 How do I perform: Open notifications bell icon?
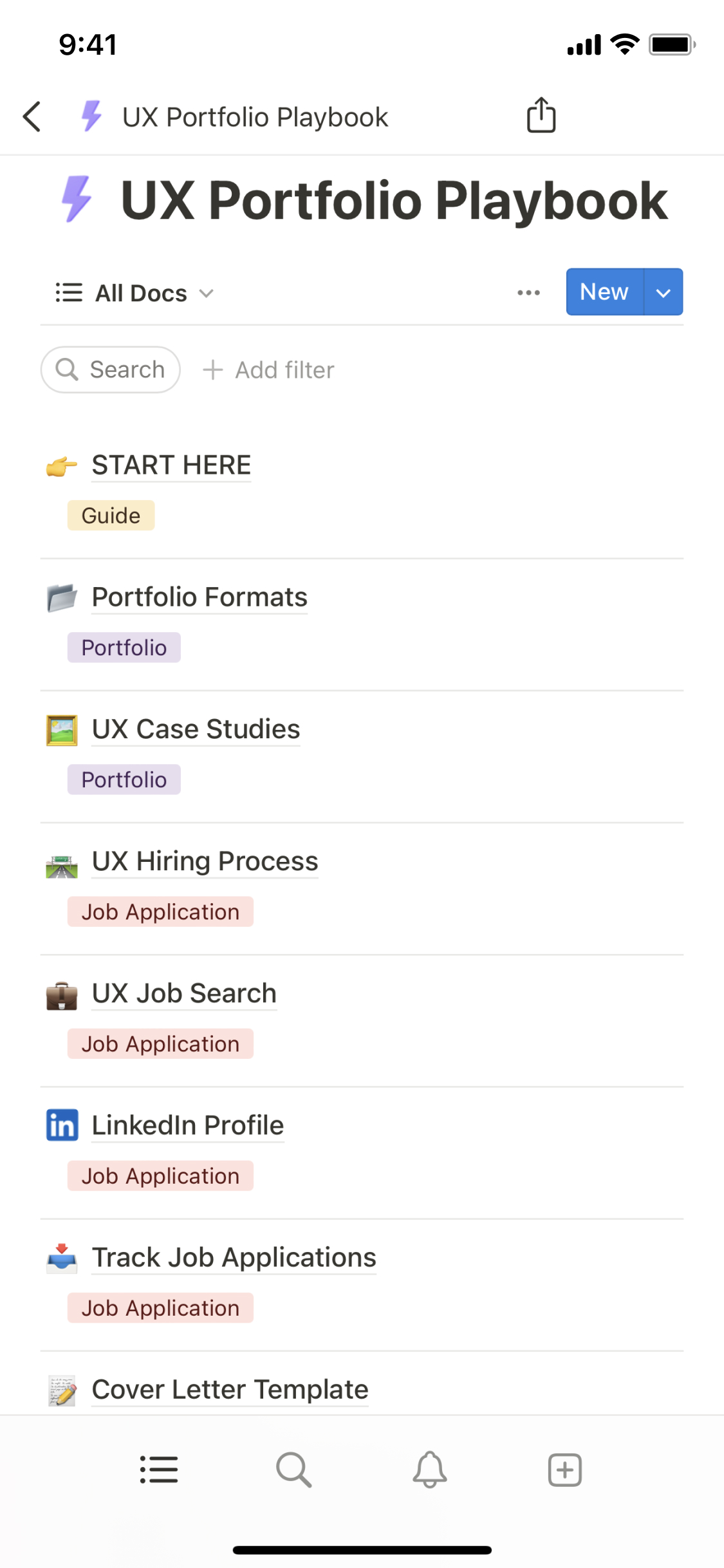pos(429,1470)
